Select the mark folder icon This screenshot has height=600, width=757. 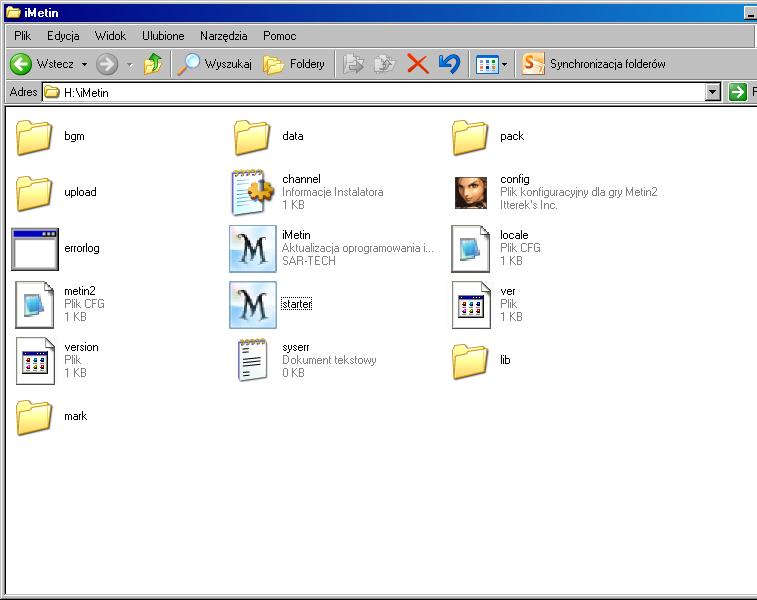pos(34,418)
